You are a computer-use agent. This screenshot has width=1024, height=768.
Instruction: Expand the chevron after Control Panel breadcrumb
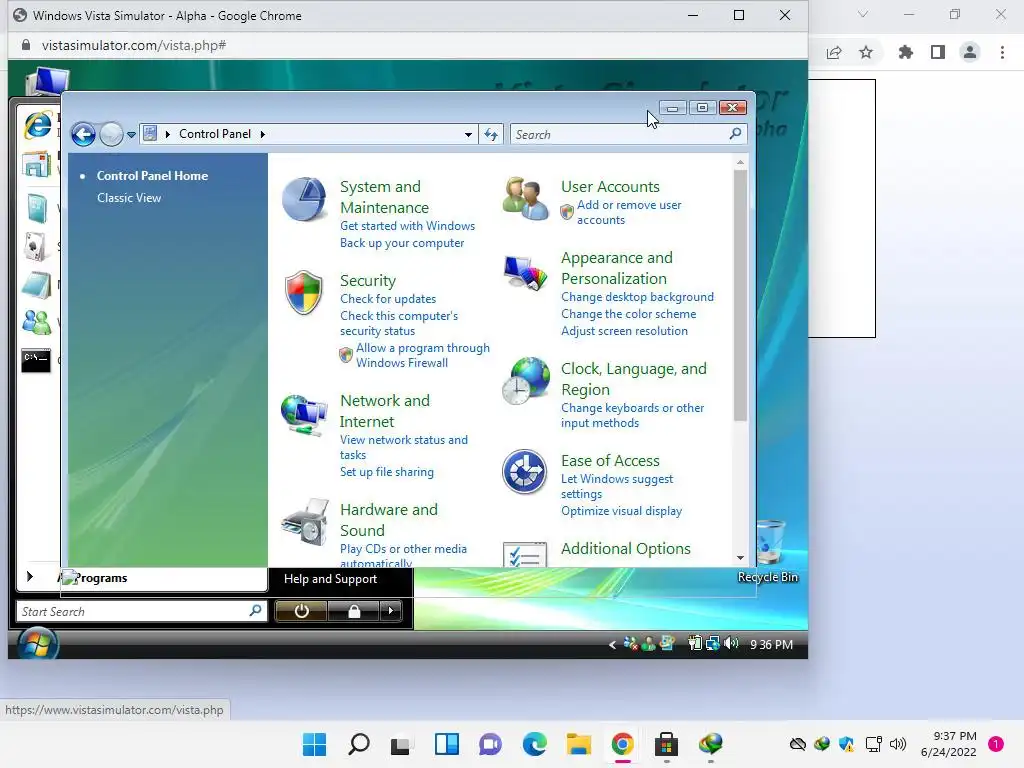[263, 134]
